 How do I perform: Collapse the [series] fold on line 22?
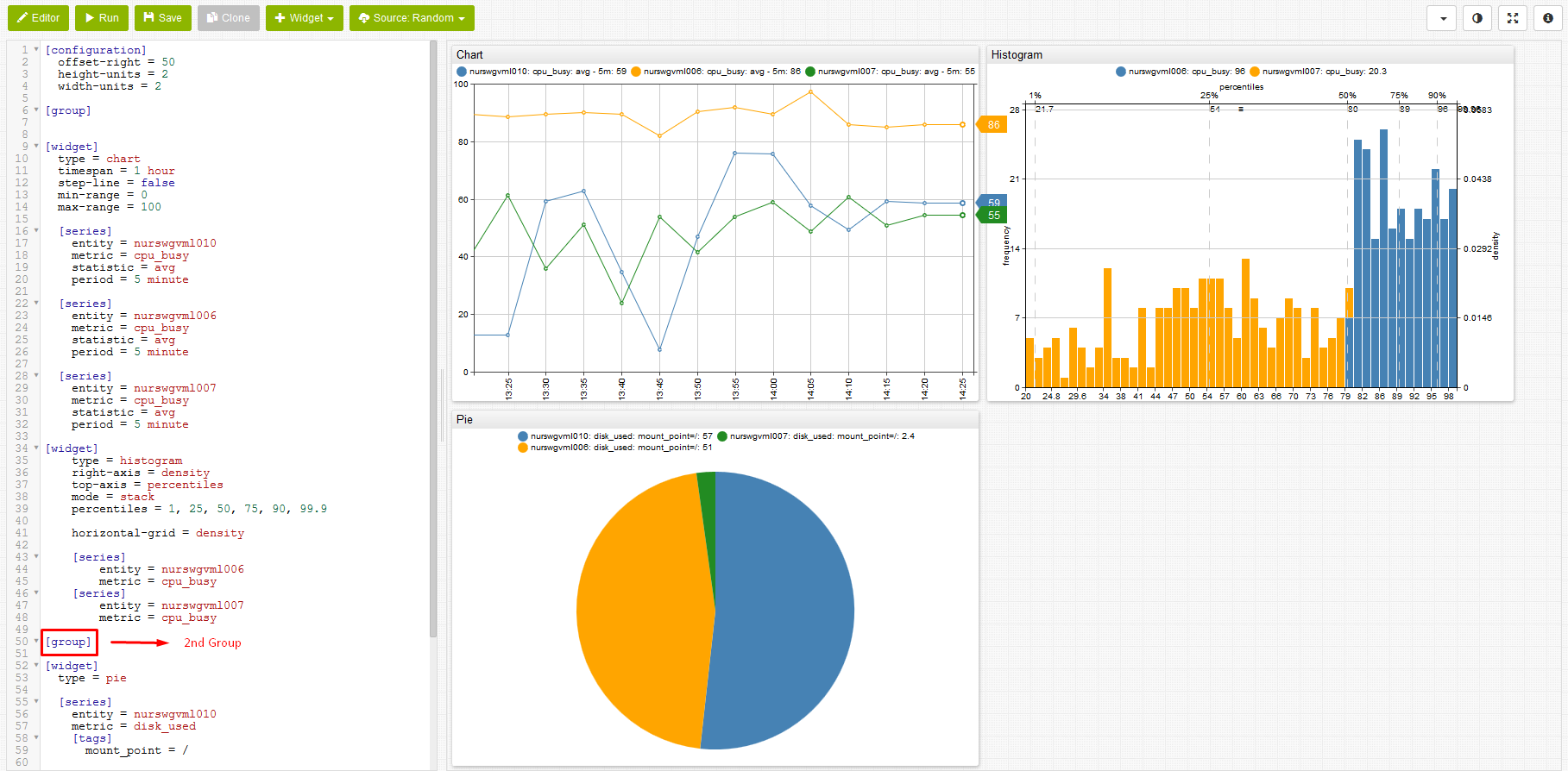tap(36, 303)
